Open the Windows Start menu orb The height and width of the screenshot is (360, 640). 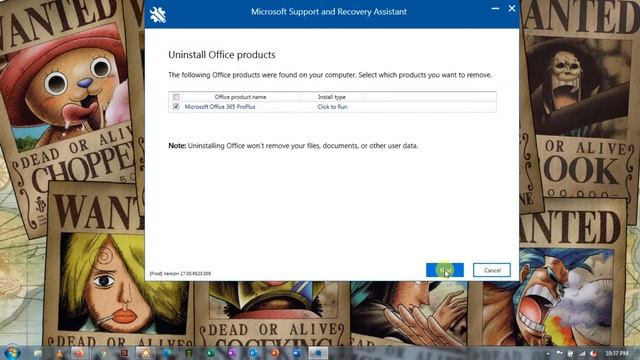click(12, 352)
